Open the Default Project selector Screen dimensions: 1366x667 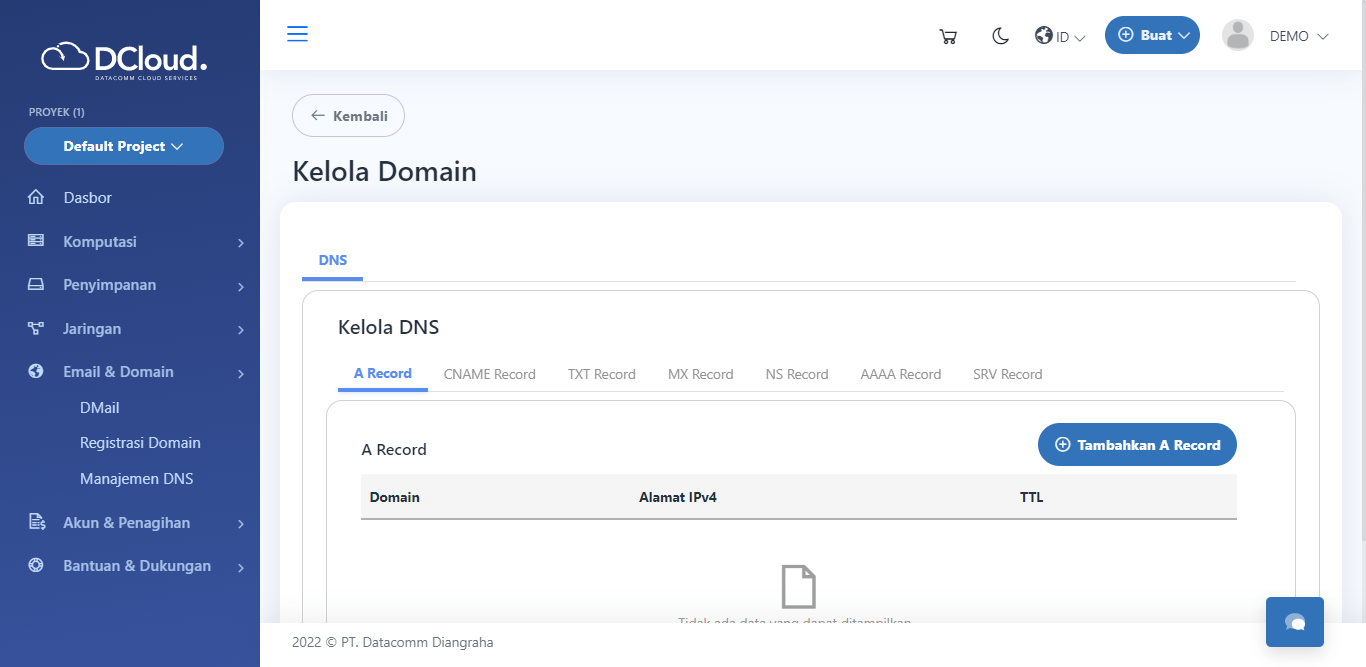124,146
